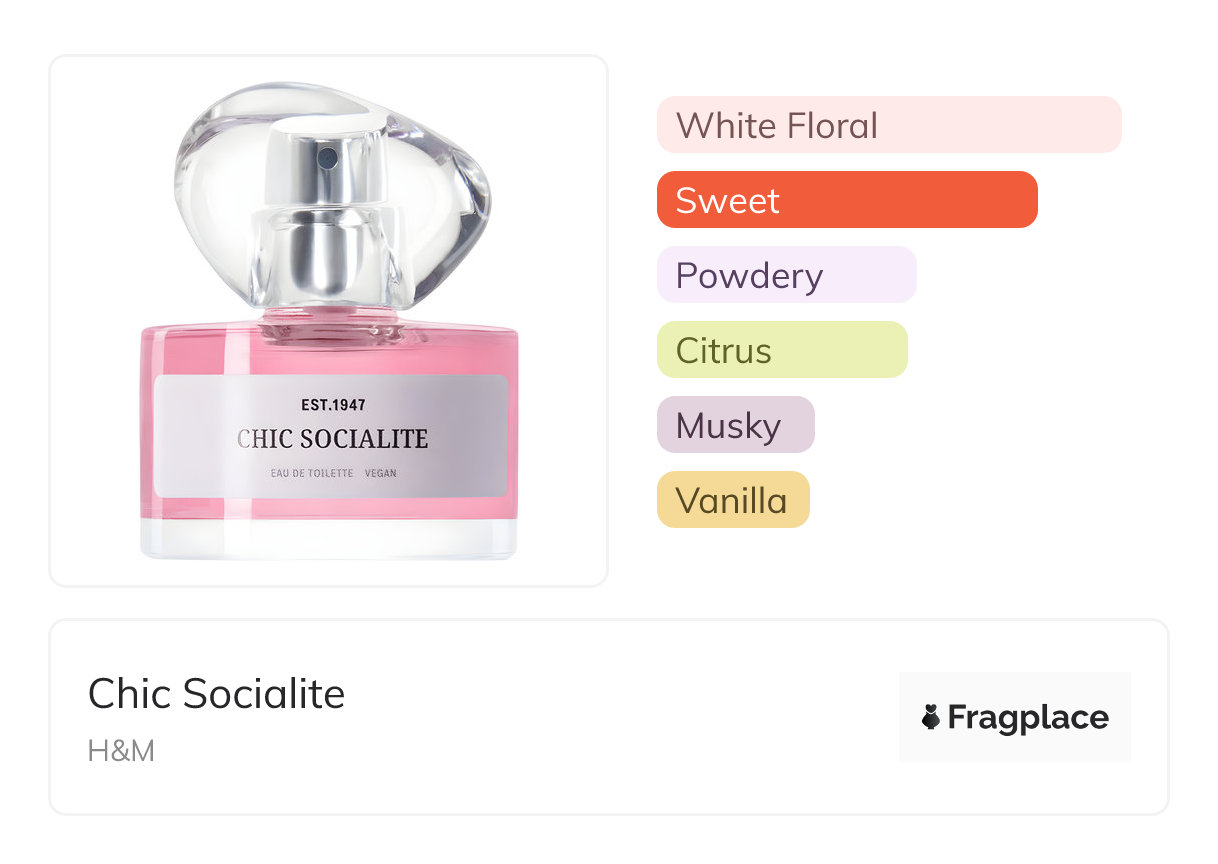
Task: Click the Powdery accord bar
Action: click(x=786, y=275)
